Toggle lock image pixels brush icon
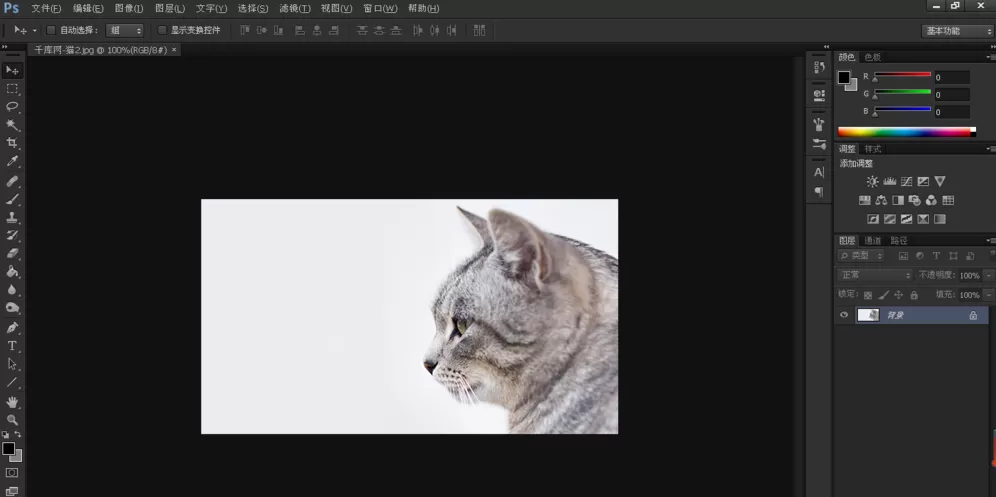The image size is (996, 497). (884, 295)
